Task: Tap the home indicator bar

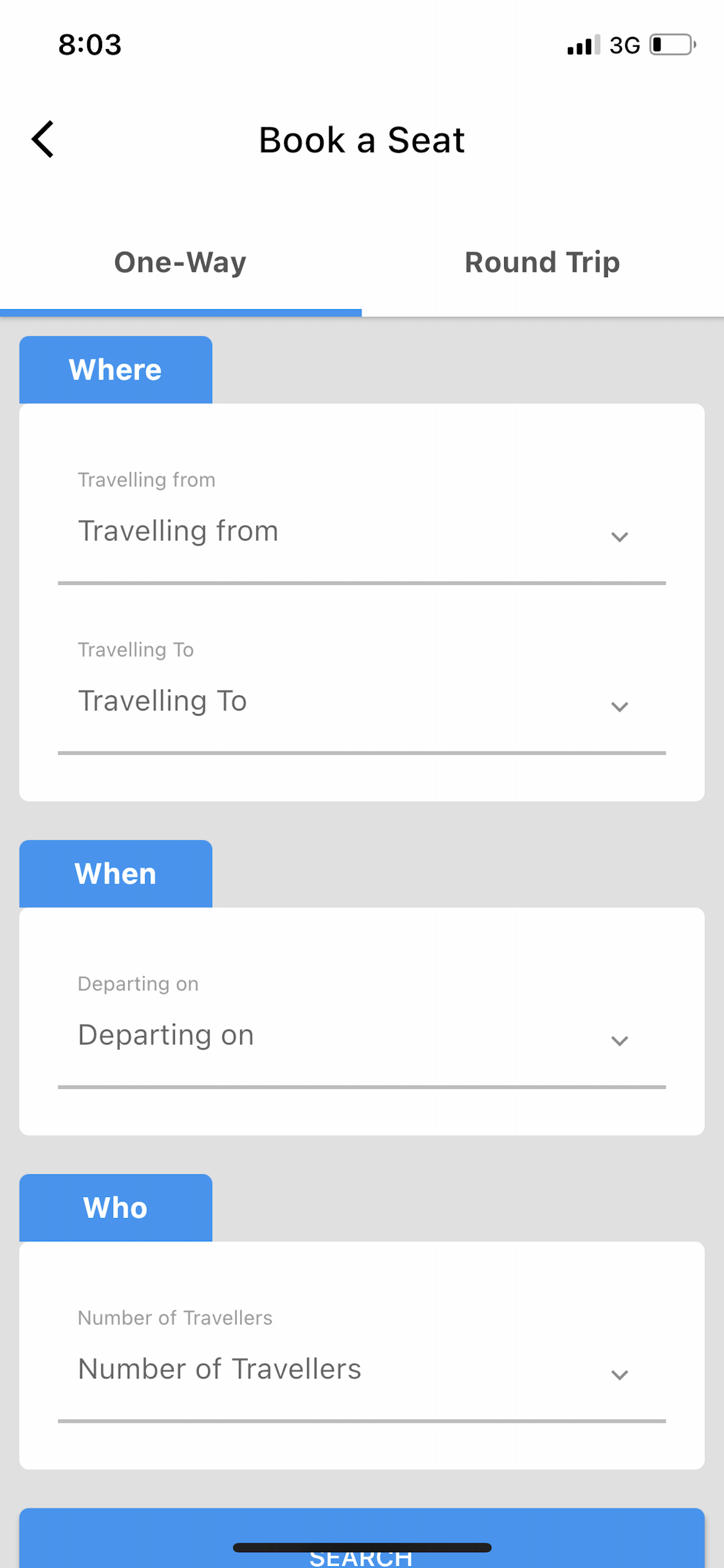Action: pos(361,1548)
